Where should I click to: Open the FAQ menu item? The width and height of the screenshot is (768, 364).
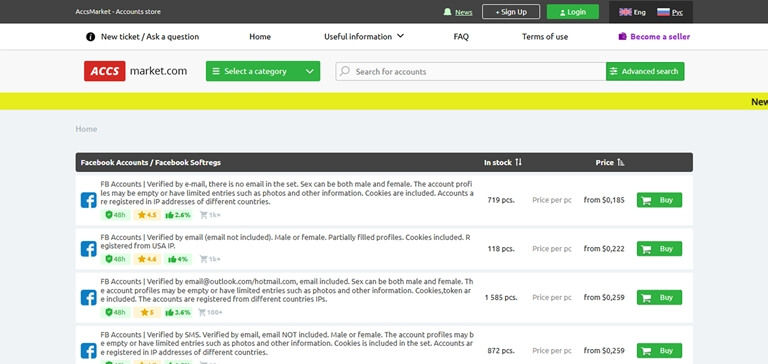461,37
